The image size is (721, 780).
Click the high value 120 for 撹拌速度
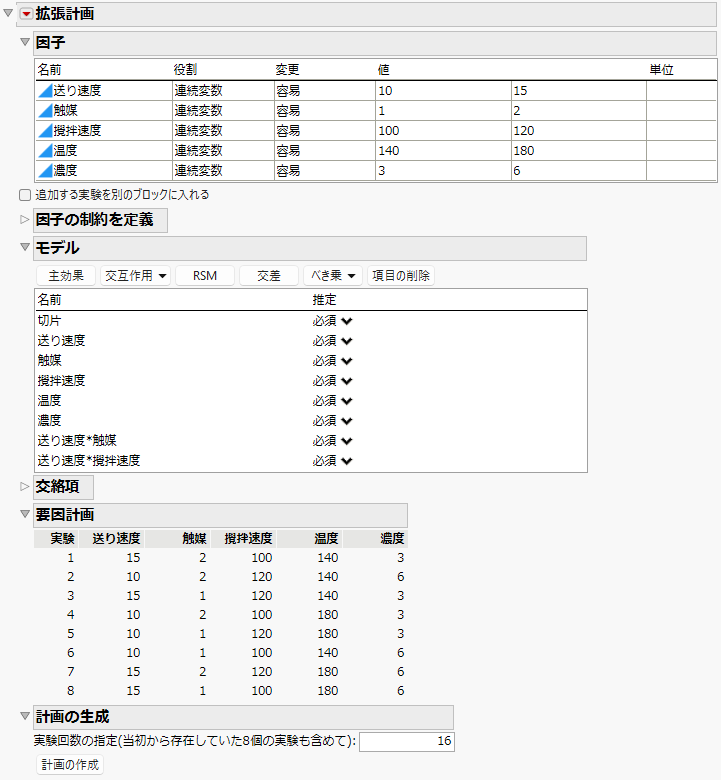pyautogui.click(x=579, y=130)
